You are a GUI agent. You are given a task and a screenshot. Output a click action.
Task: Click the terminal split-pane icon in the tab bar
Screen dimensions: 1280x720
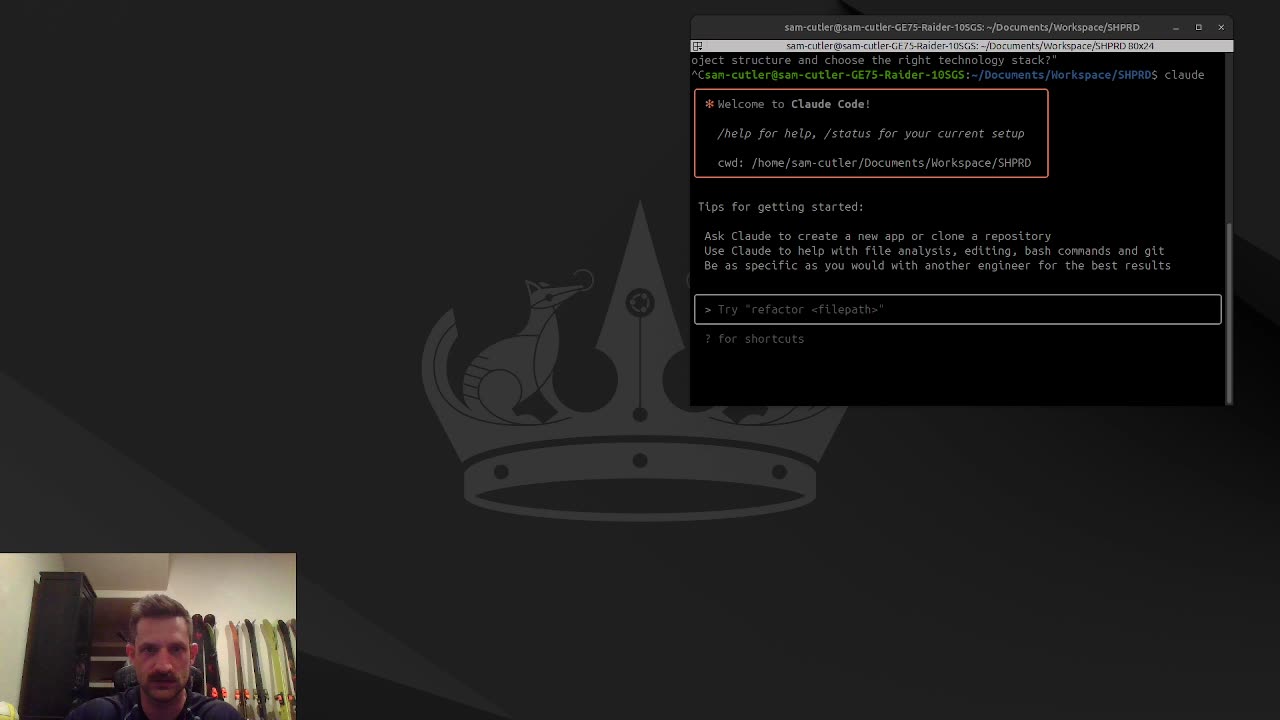(697, 46)
